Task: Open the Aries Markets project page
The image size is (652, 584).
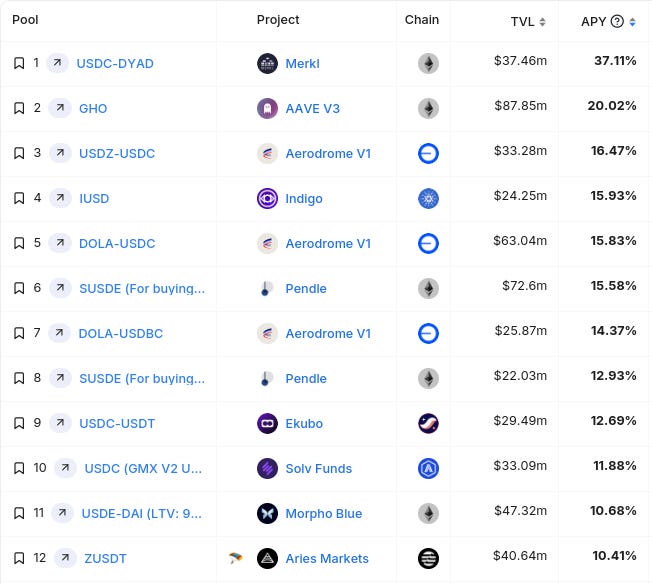Action: (327, 558)
